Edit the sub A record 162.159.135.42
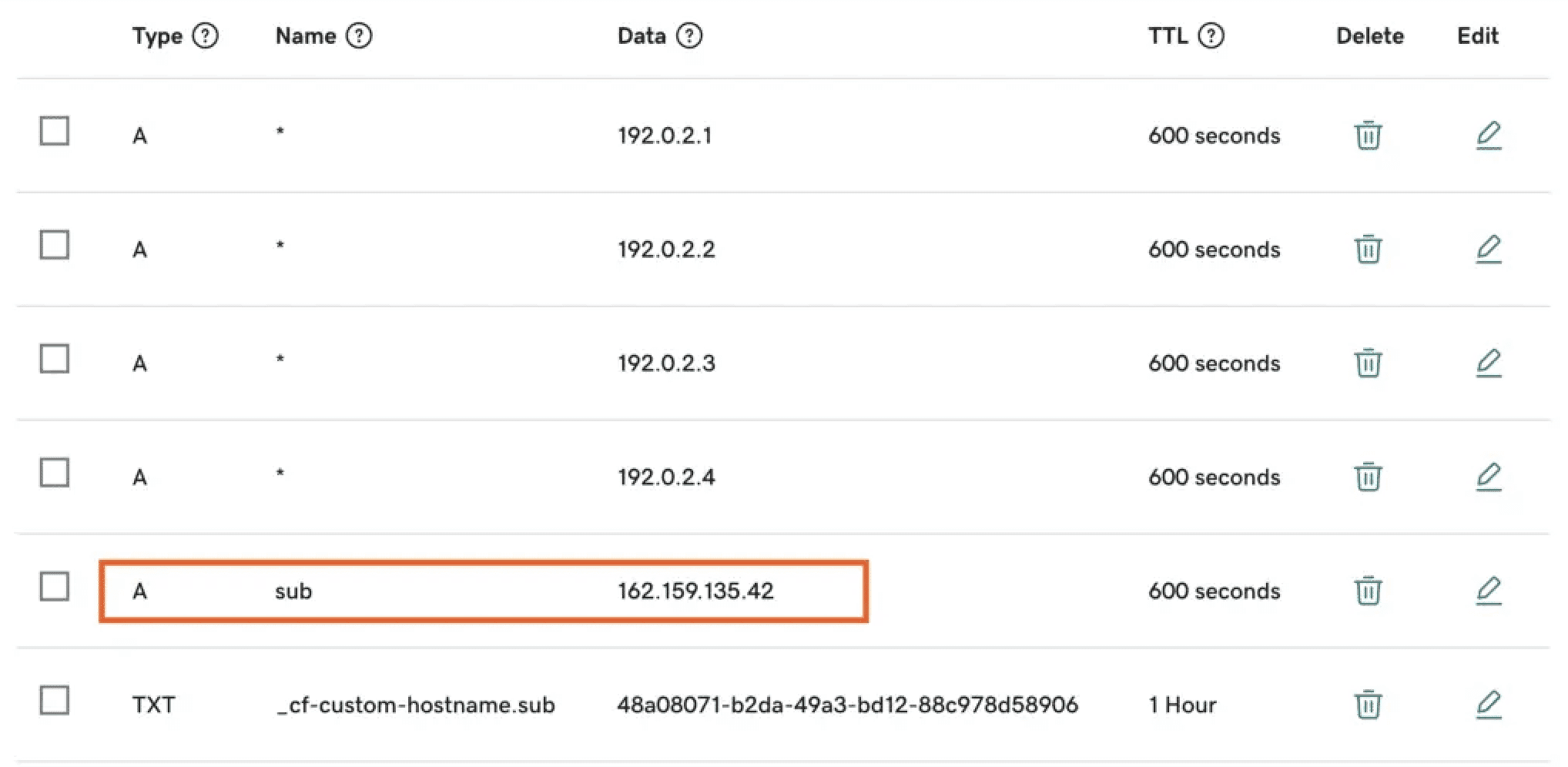The height and width of the screenshot is (767, 1568). (x=1488, y=591)
